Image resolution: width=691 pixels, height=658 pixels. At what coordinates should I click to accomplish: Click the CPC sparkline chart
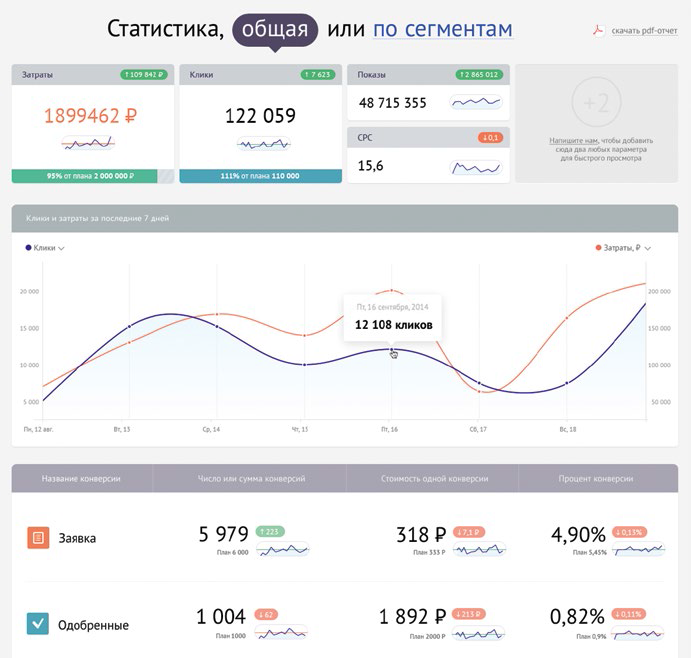[x=476, y=168]
